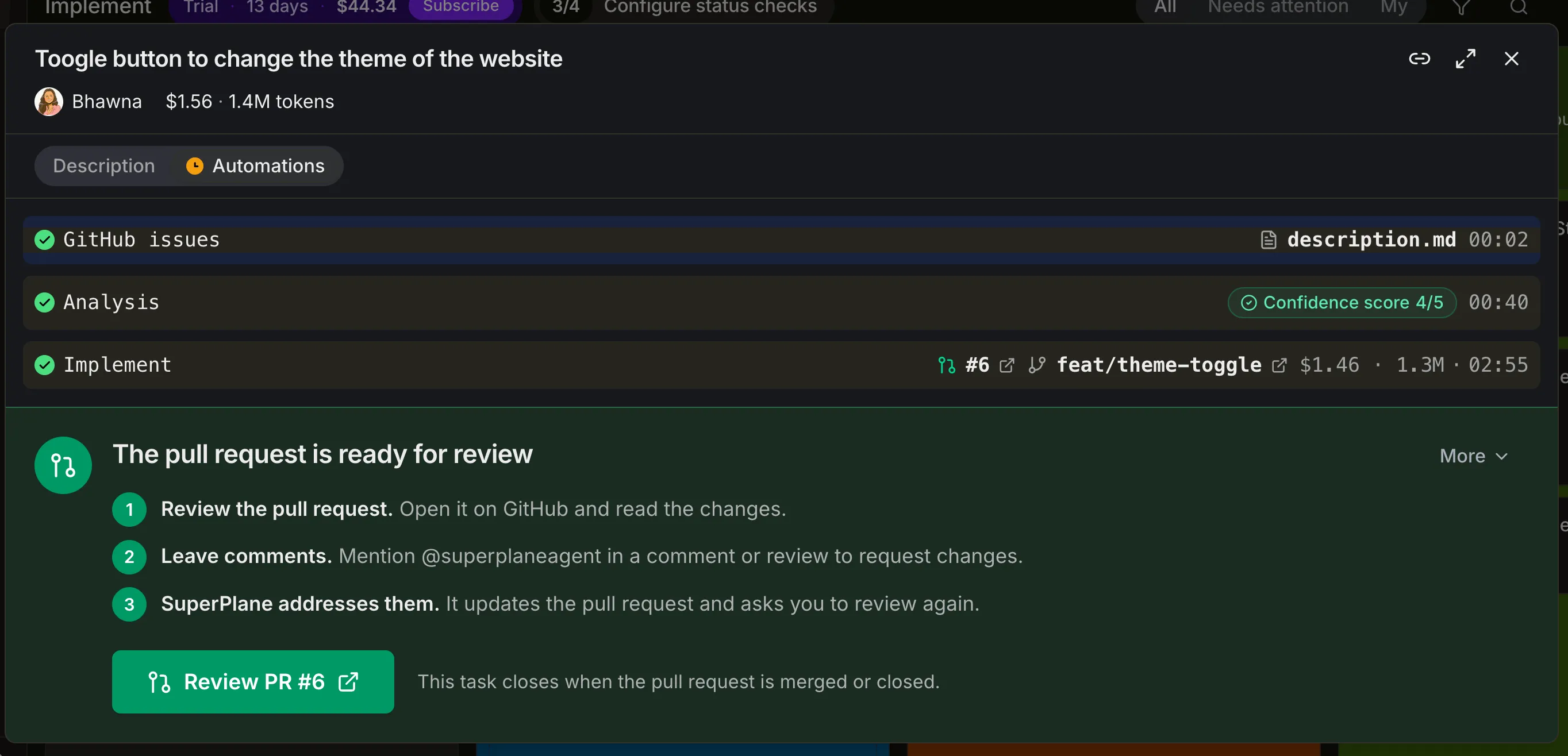The width and height of the screenshot is (1568, 756).
Task: Open the feat/theme-toggle branch
Action: point(1159,365)
